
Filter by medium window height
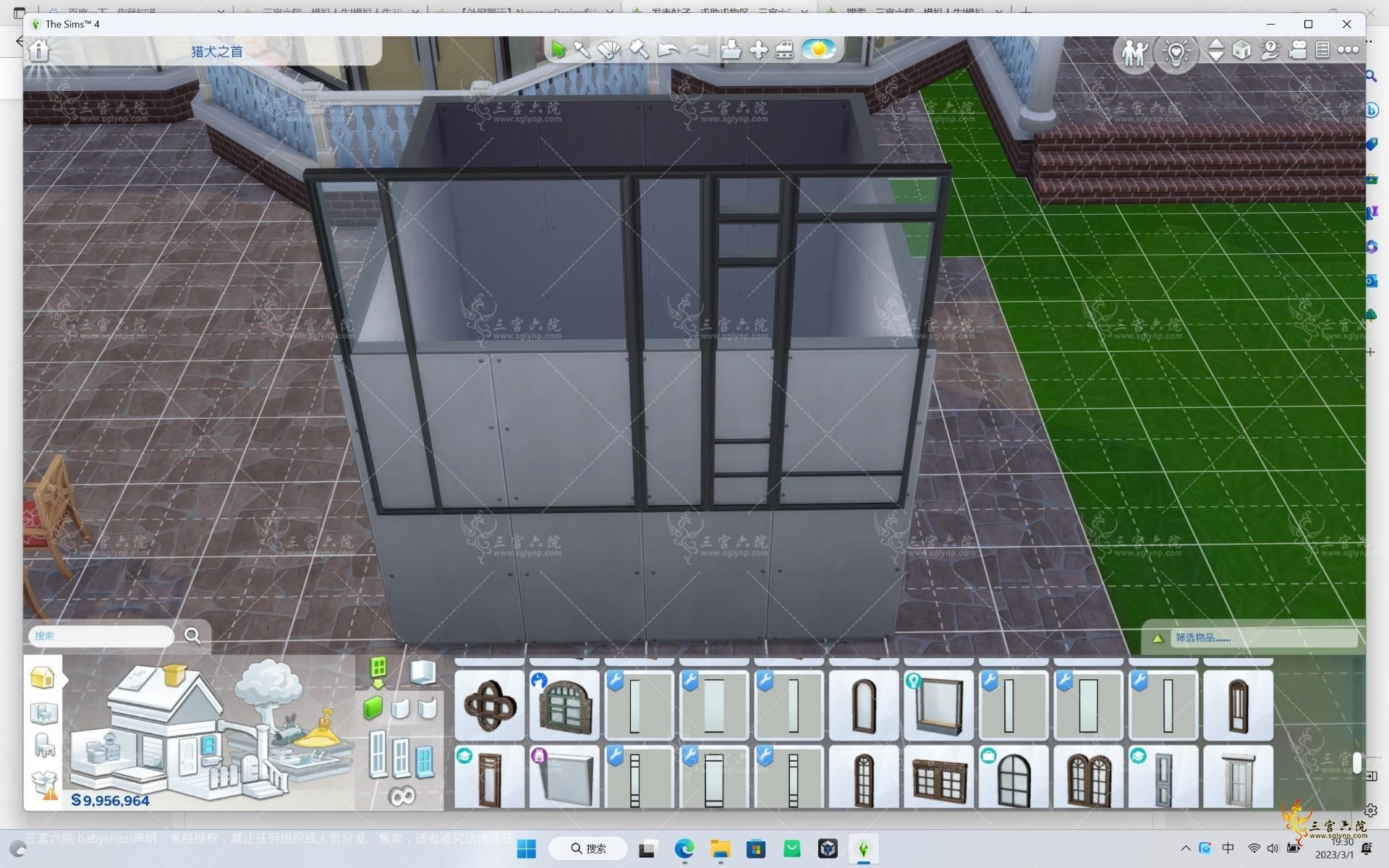point(402,759)
